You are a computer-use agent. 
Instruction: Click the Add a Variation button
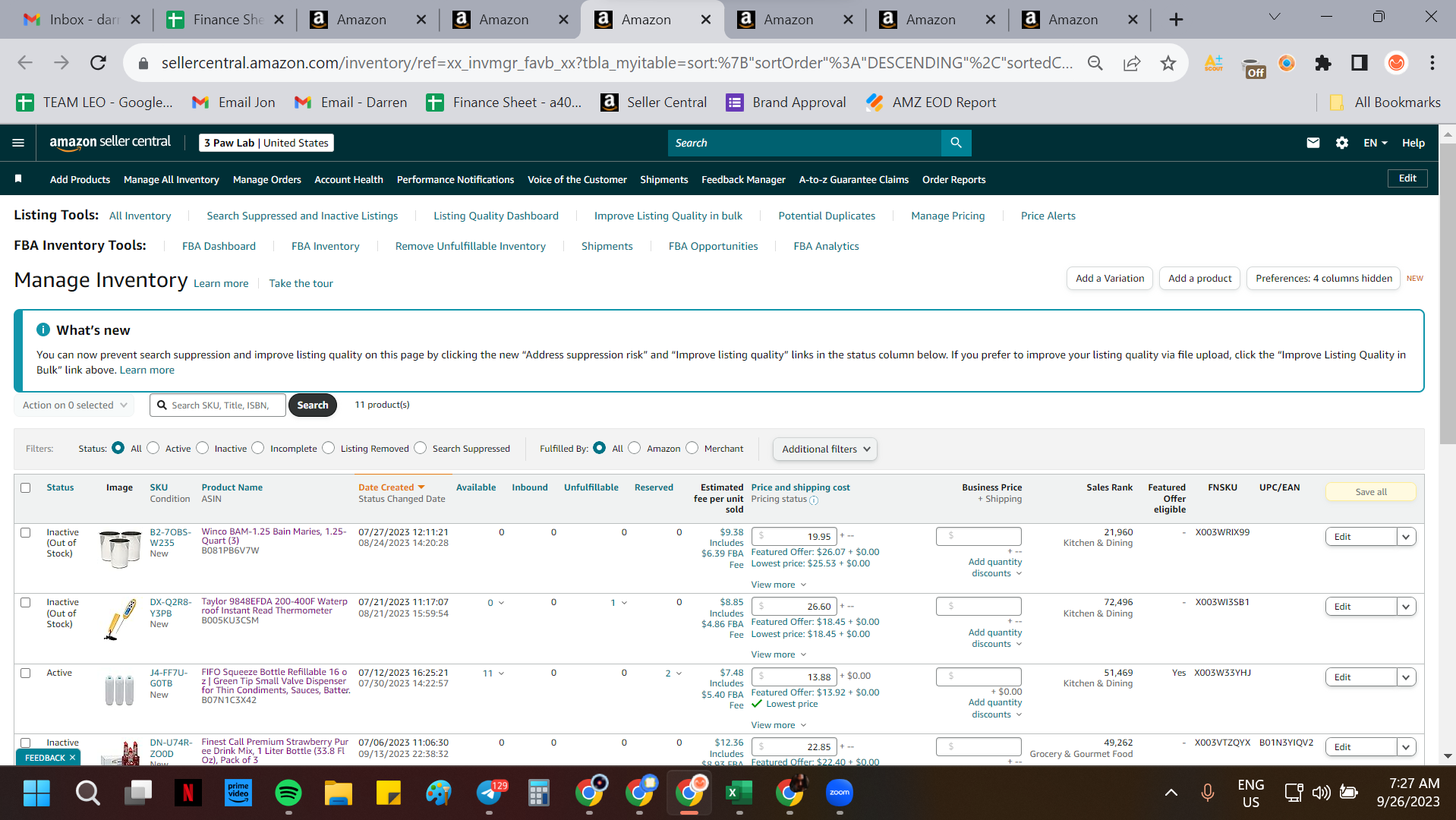(x=1110, y=279)
